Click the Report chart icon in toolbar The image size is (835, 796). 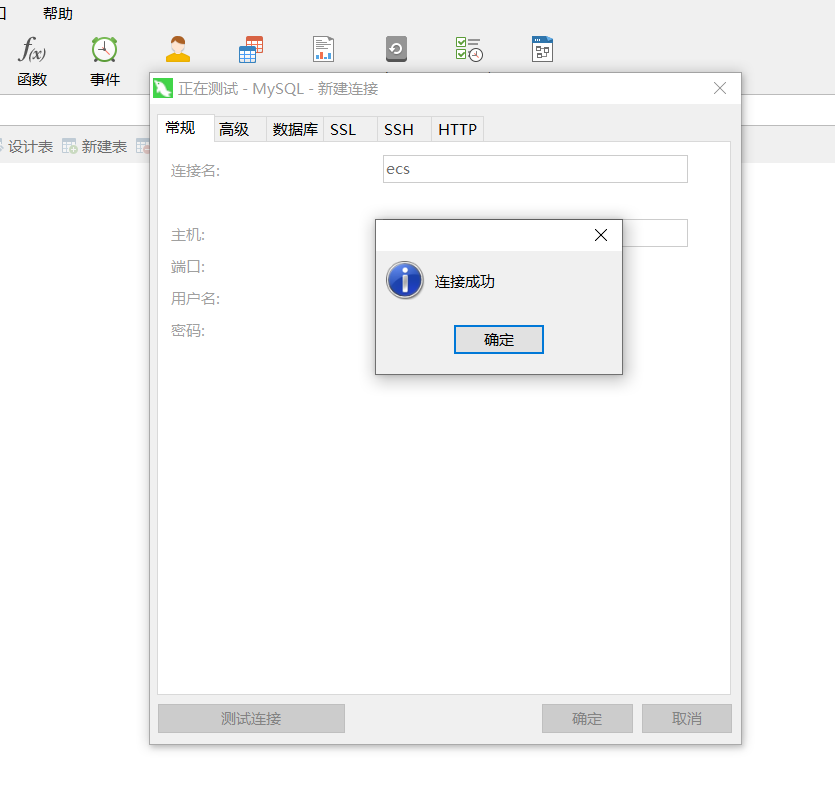pos(323,50)
